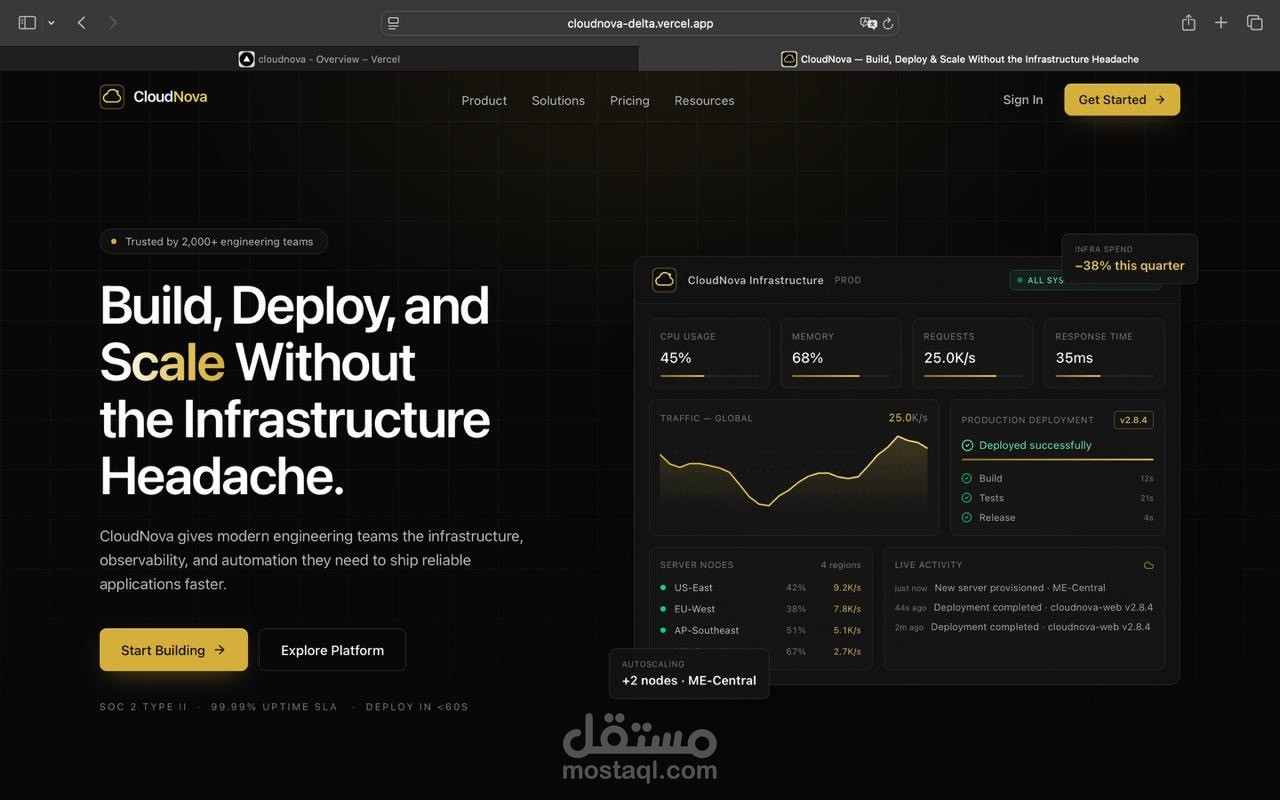Click the Memory 68% progress bar

pos(840,376)
